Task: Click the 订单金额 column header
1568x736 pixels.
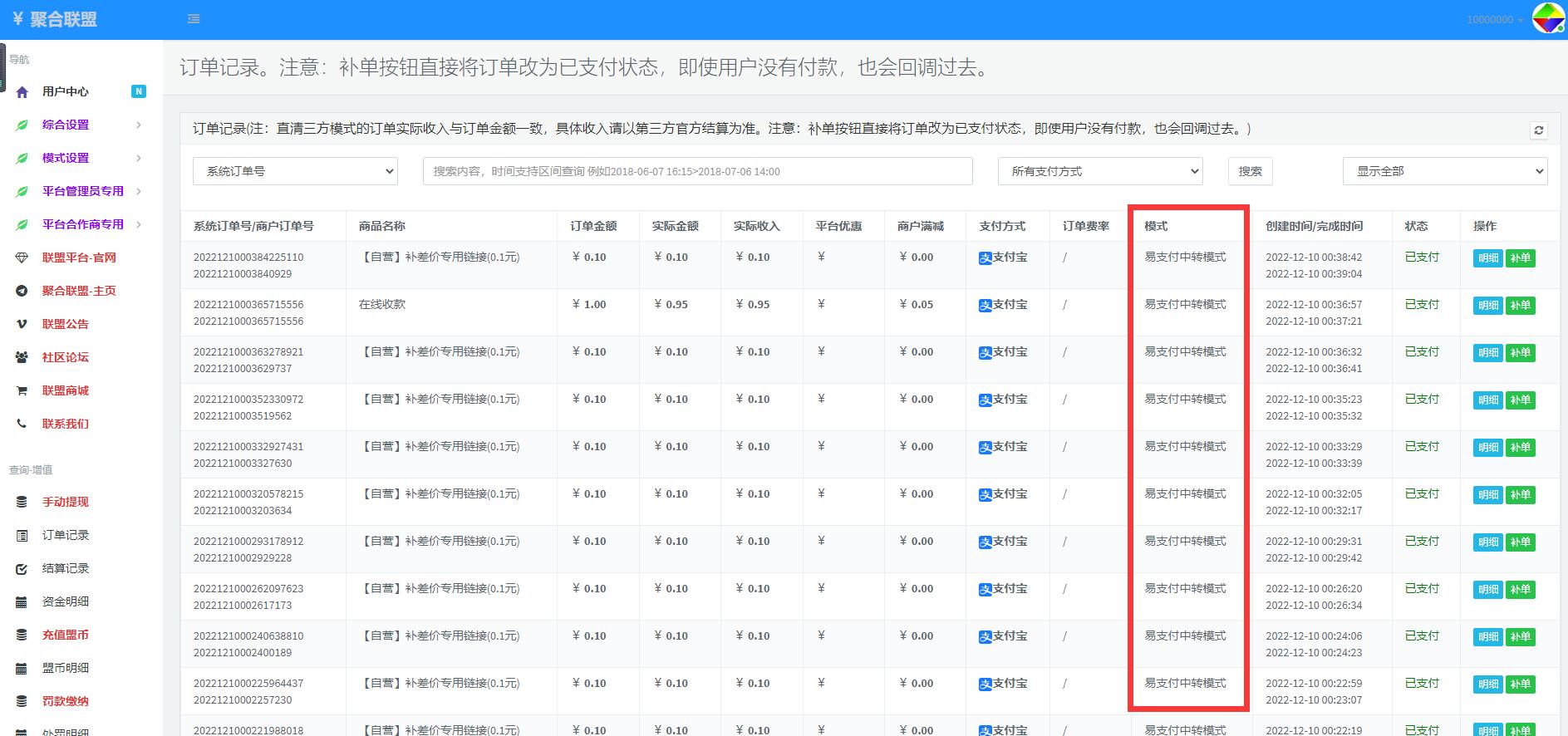Action: (593, 226)
